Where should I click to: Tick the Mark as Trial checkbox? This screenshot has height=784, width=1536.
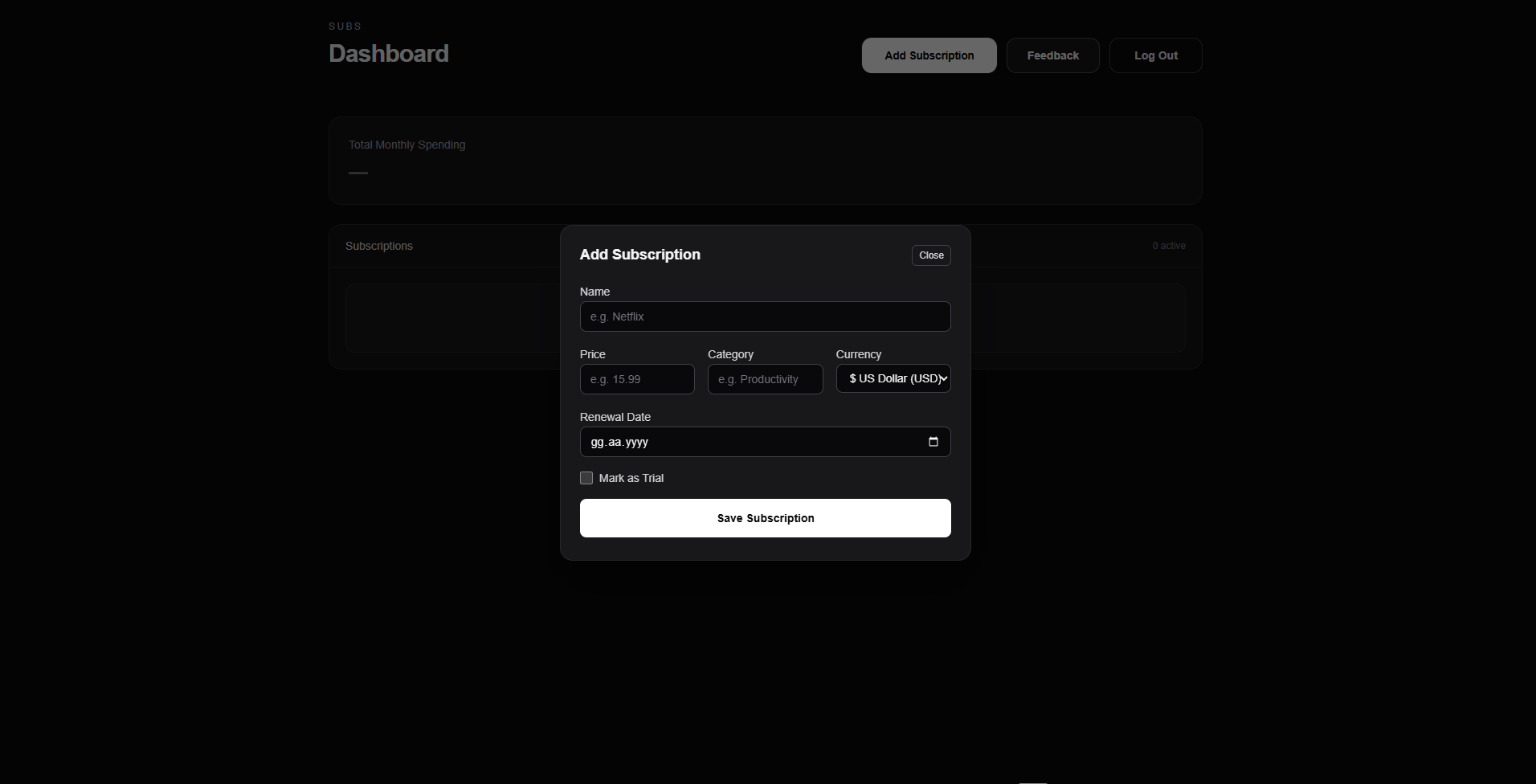[586, 478]
